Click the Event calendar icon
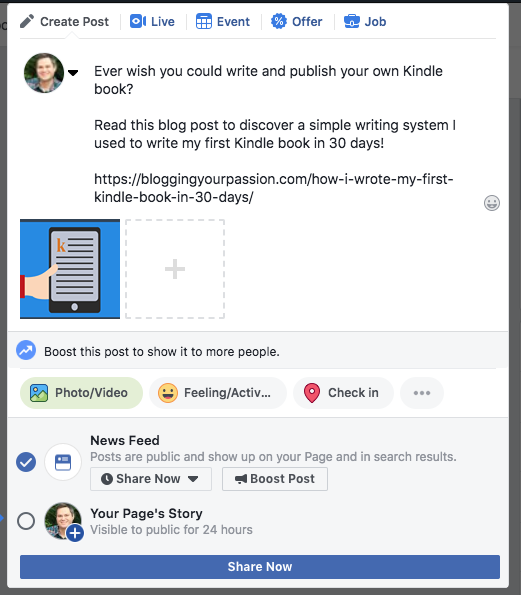521x595 pixels. (x=204, y=21)
